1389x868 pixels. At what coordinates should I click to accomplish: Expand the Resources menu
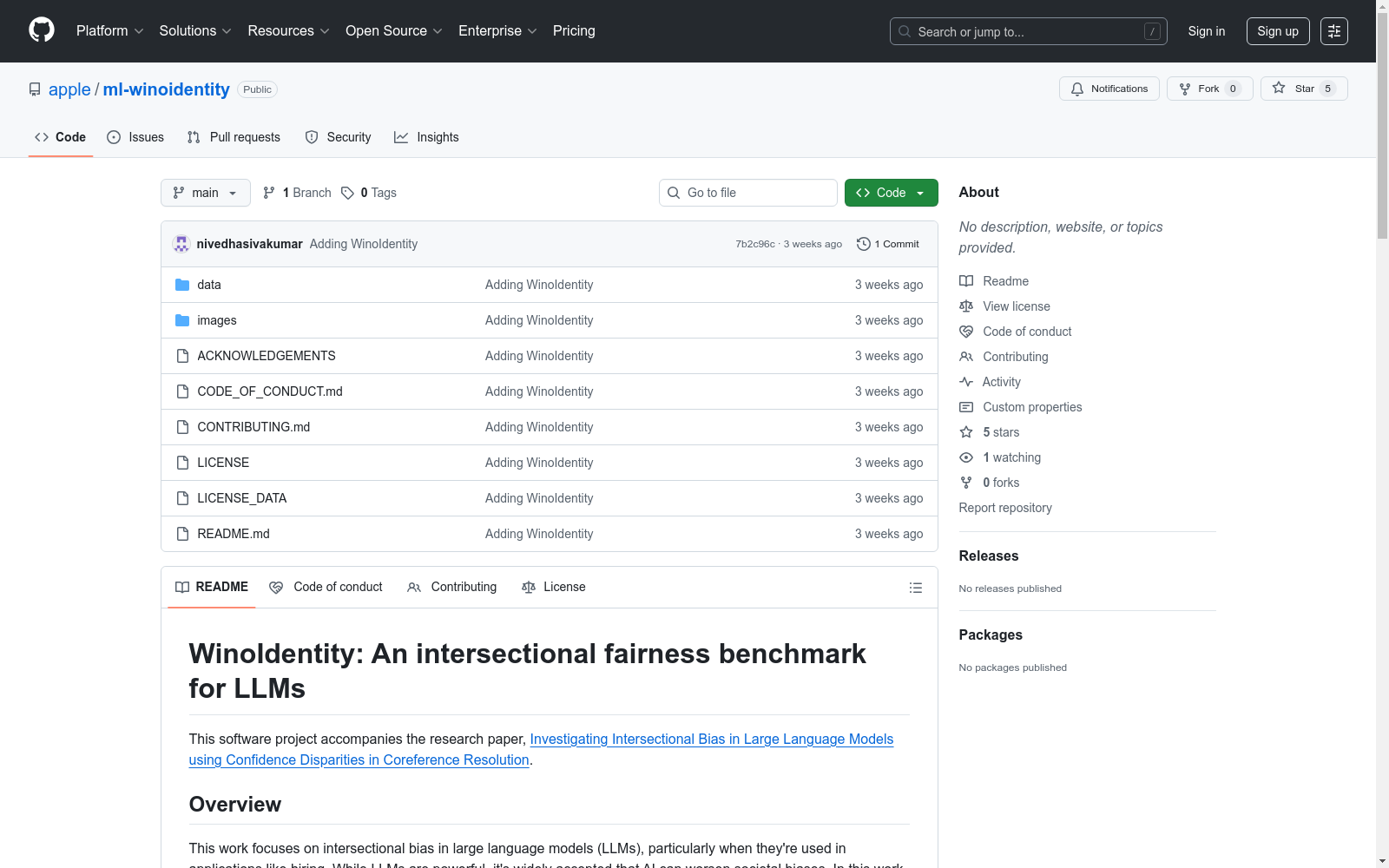coord(289,31)
